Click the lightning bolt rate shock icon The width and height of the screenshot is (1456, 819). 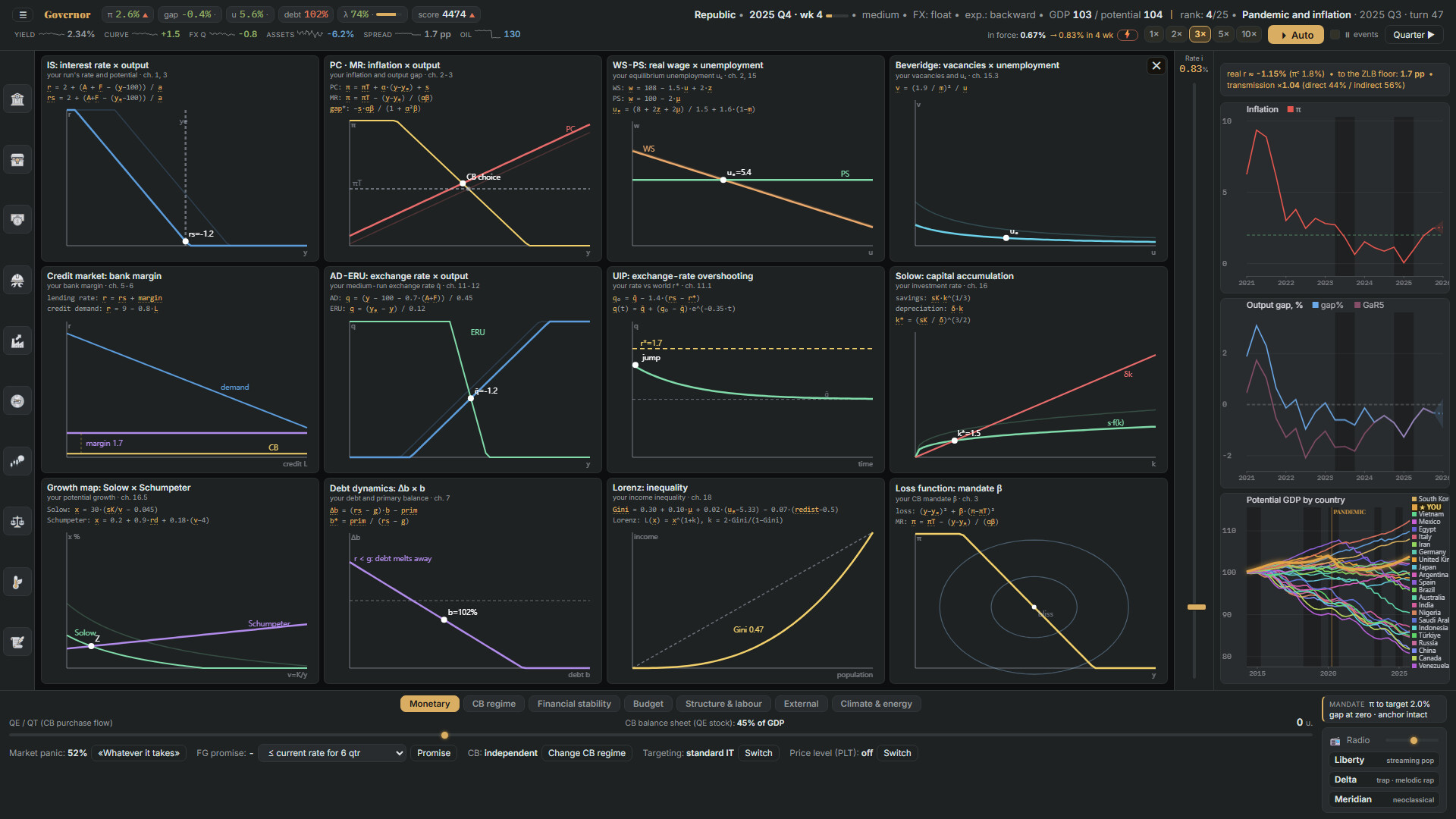click(1128, 35)
